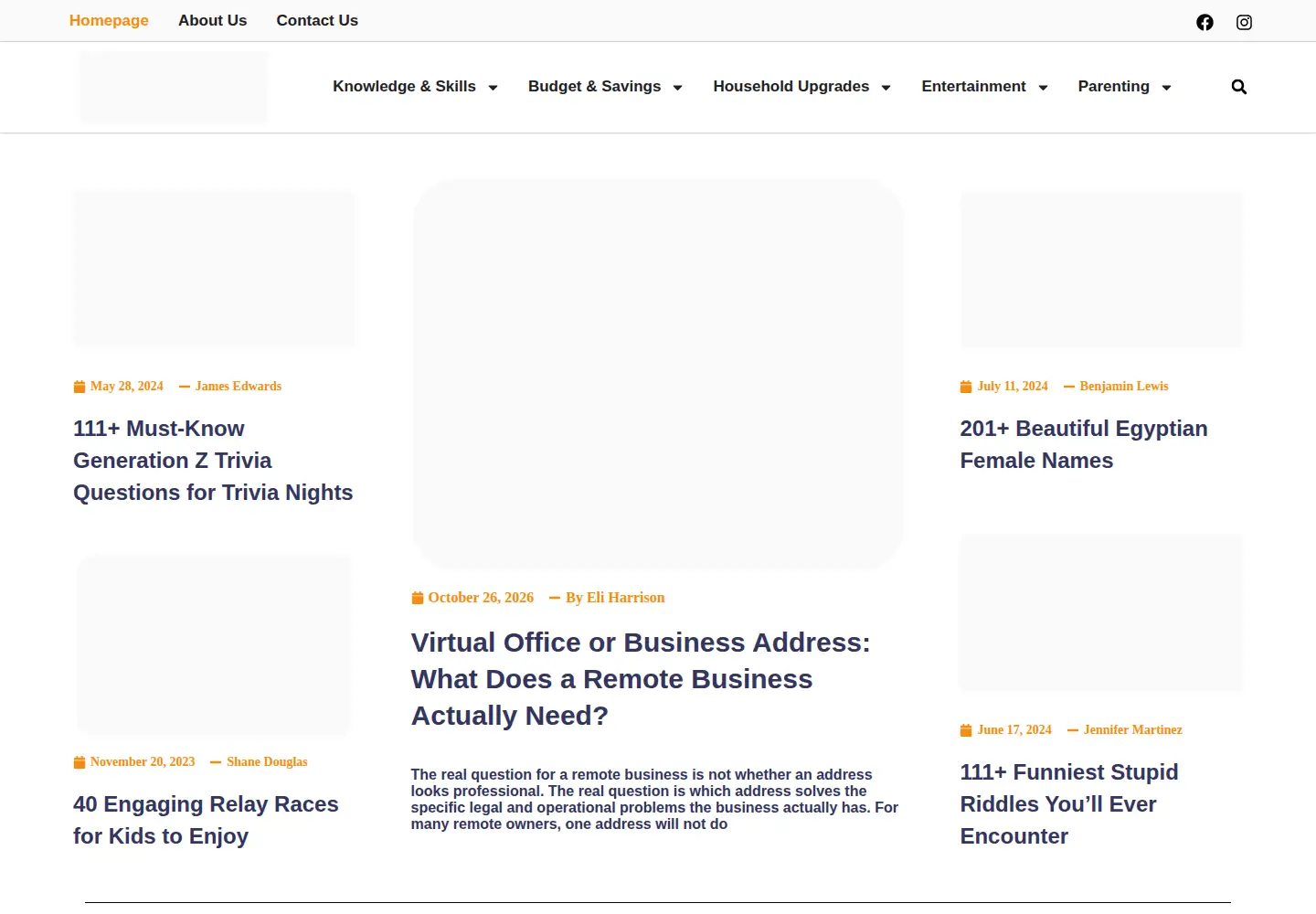This screenshot has height=914, width=1316.
Task: Click calendar icon beside November 20, 2023
Action: point(80,762)
